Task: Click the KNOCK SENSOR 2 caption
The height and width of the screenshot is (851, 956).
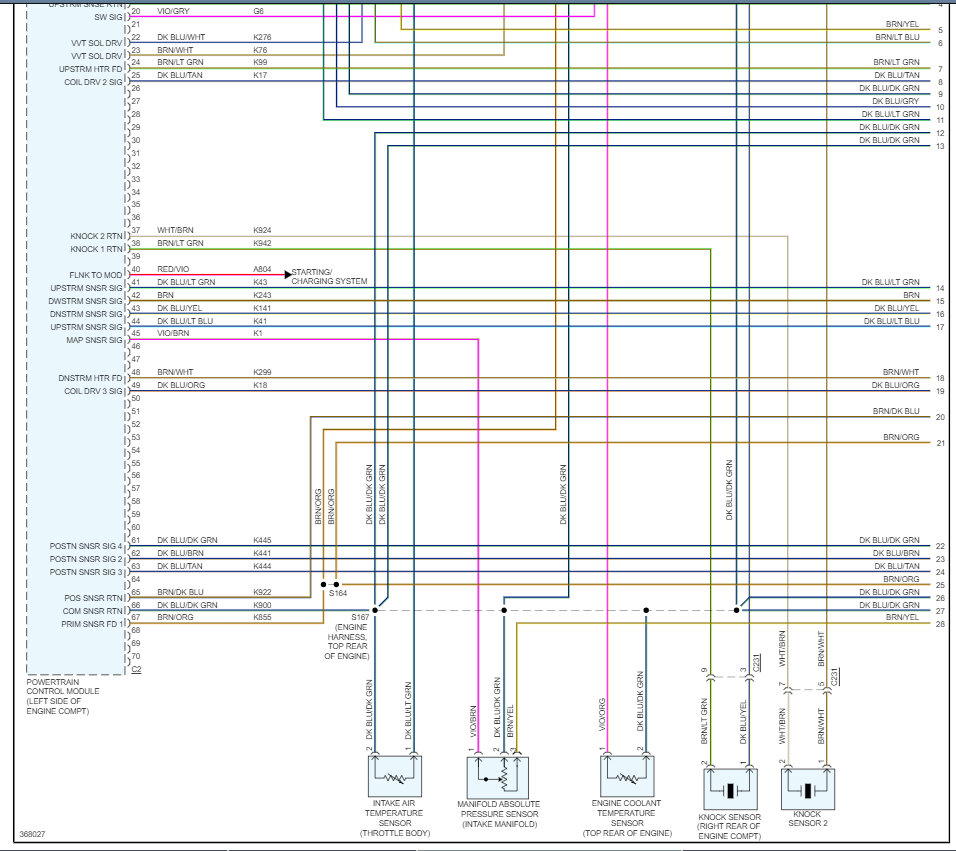Action: 808,819
